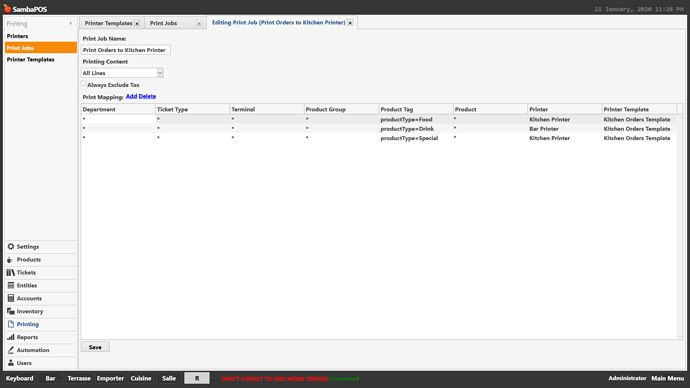
Task: Select the Editing Print Job tab
Action: [278, 22]
